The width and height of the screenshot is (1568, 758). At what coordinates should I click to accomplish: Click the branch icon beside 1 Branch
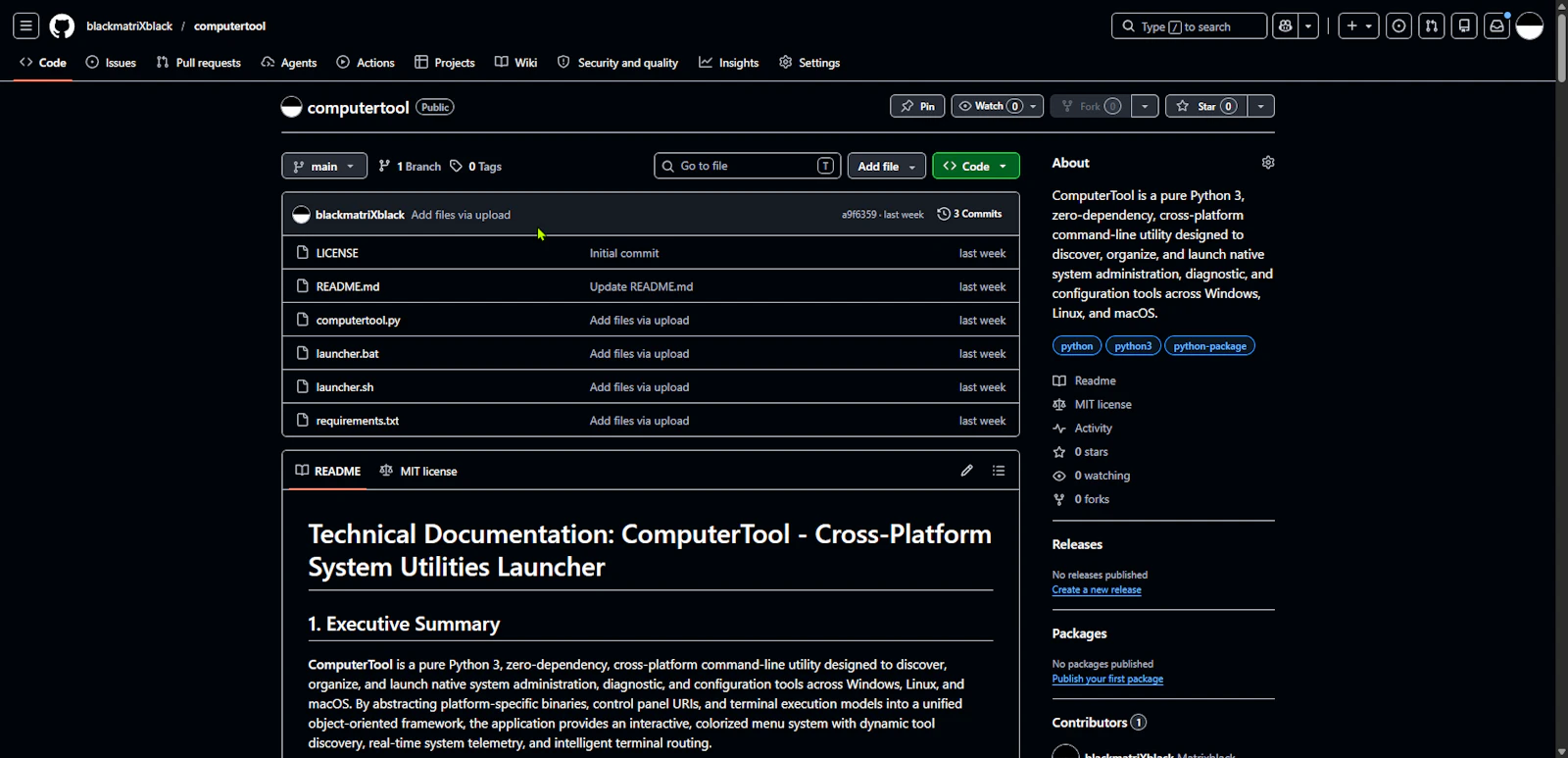coord(385,166)
